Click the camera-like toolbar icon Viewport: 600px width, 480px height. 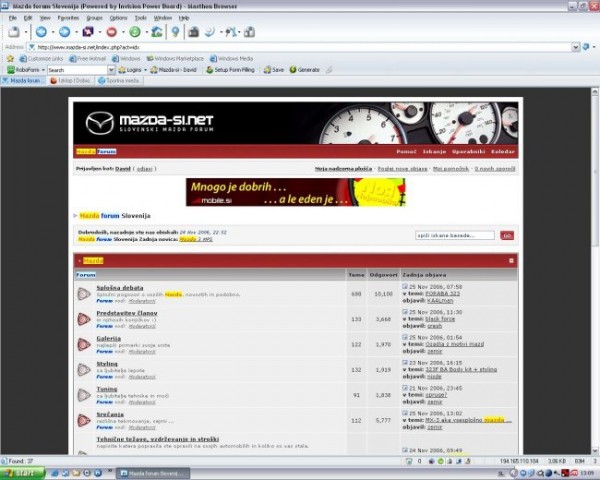coord(194,32)
